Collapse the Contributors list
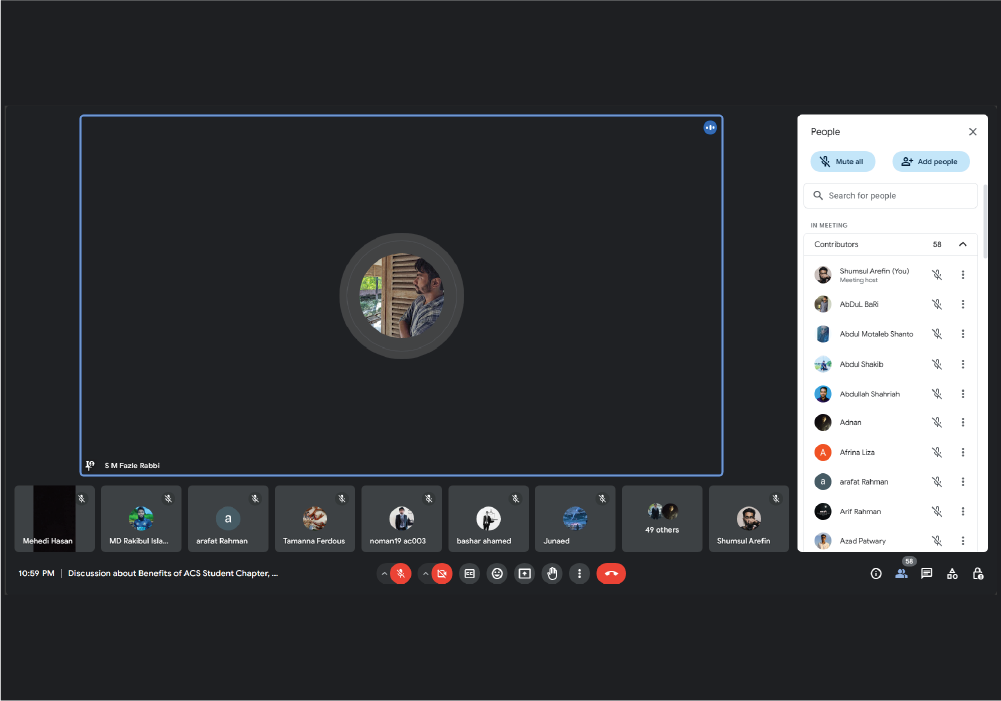1001x701 pixels. [963, 244]
